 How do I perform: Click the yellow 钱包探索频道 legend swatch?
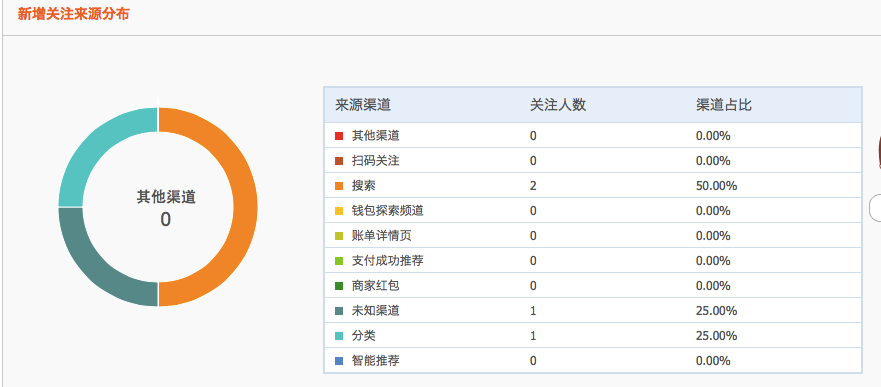339,211
